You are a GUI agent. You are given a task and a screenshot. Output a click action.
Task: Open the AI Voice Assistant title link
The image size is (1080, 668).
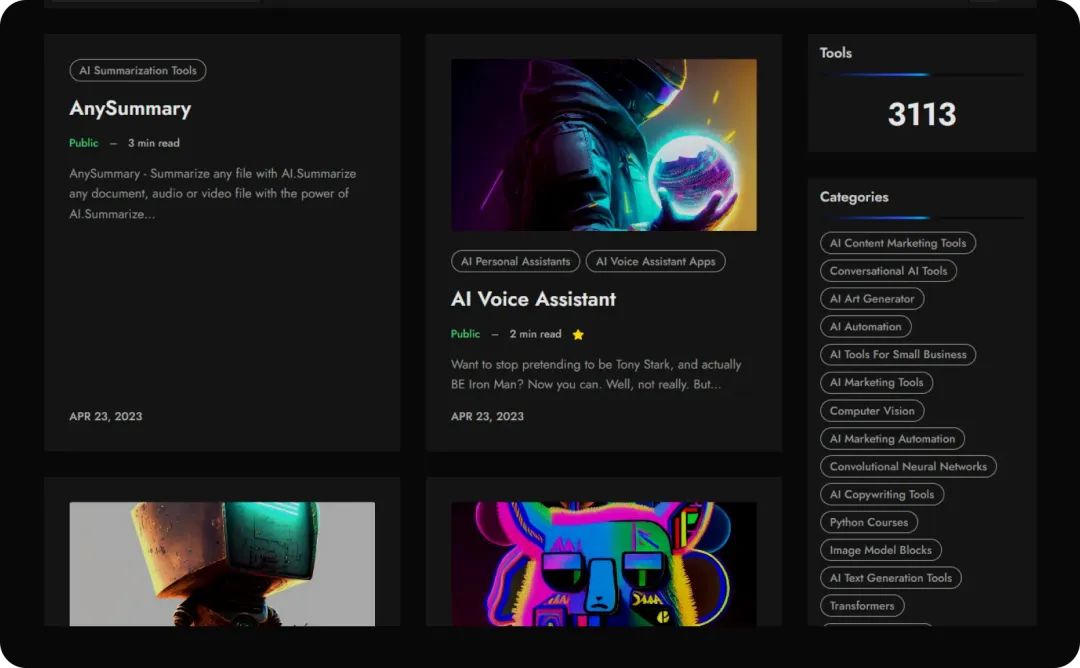533,299
